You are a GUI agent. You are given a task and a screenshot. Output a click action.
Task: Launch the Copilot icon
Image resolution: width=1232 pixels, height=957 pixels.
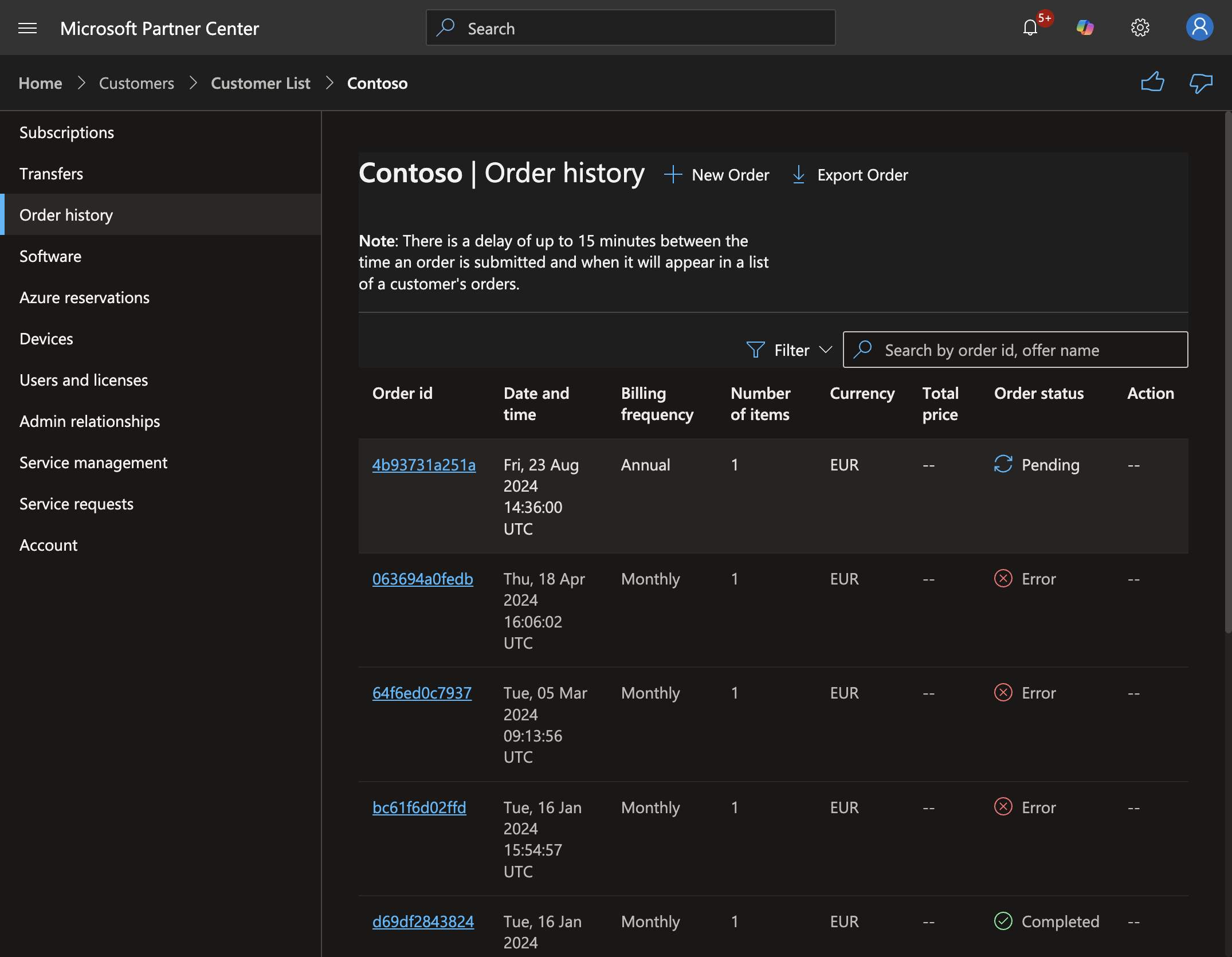[x=1085, y=28]
